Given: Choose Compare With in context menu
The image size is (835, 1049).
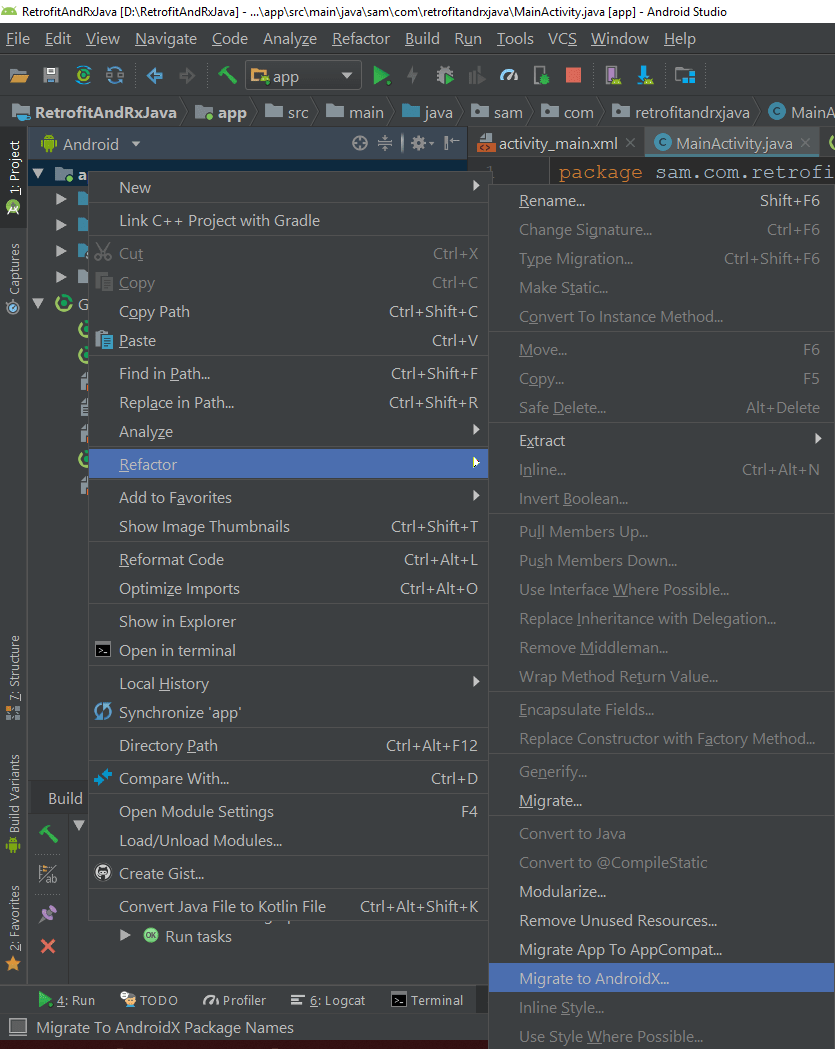Looking at the screenshot, I should click(288, 779).
